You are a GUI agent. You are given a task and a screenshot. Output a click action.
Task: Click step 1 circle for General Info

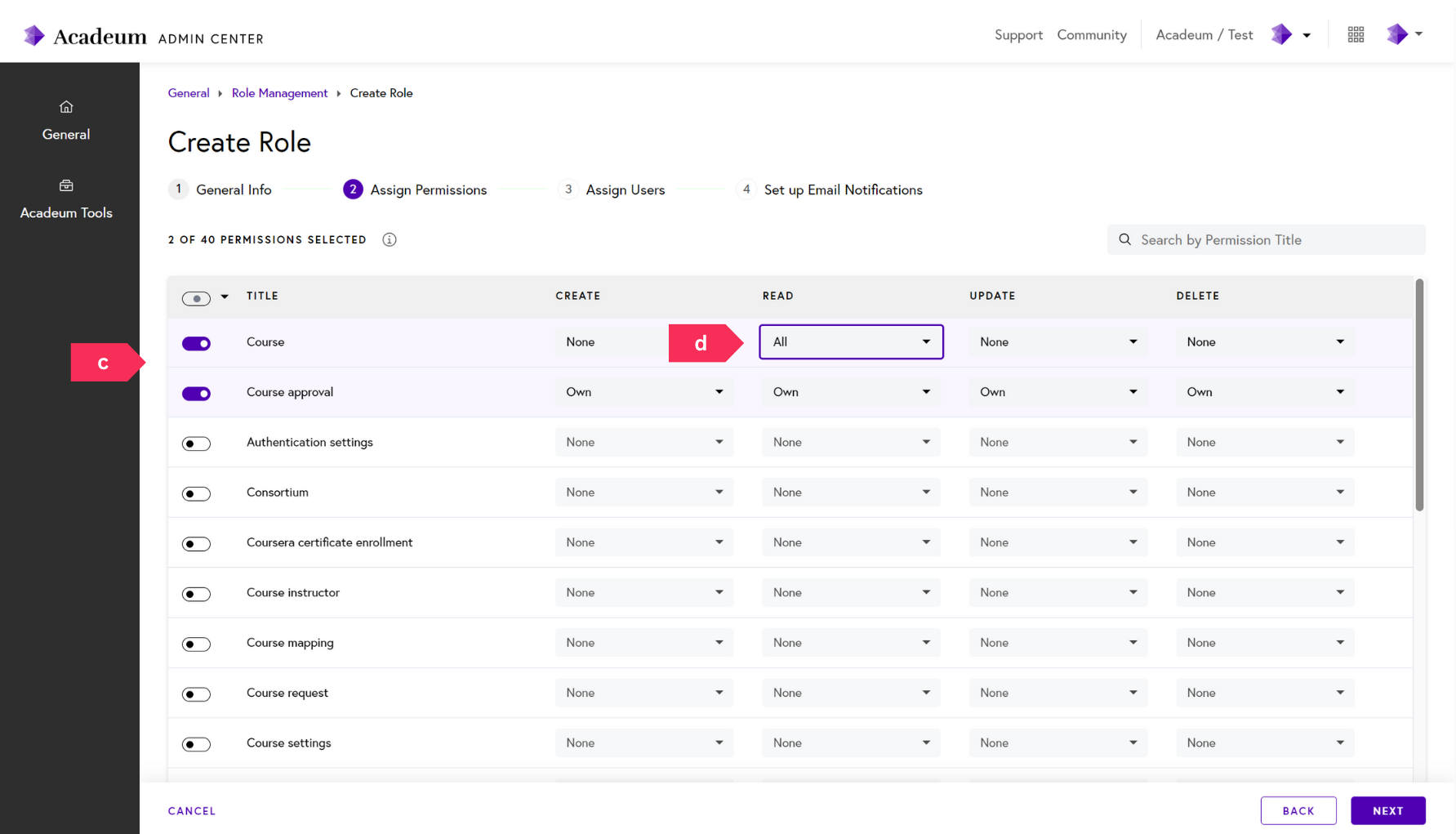pos(179,189)
